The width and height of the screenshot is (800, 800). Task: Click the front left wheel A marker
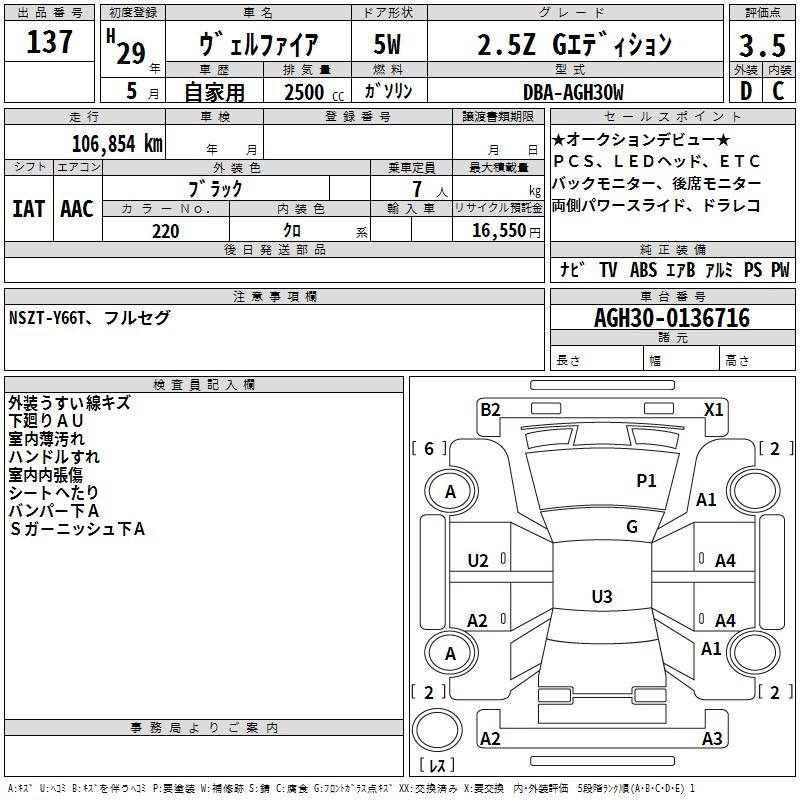(451, 491)
